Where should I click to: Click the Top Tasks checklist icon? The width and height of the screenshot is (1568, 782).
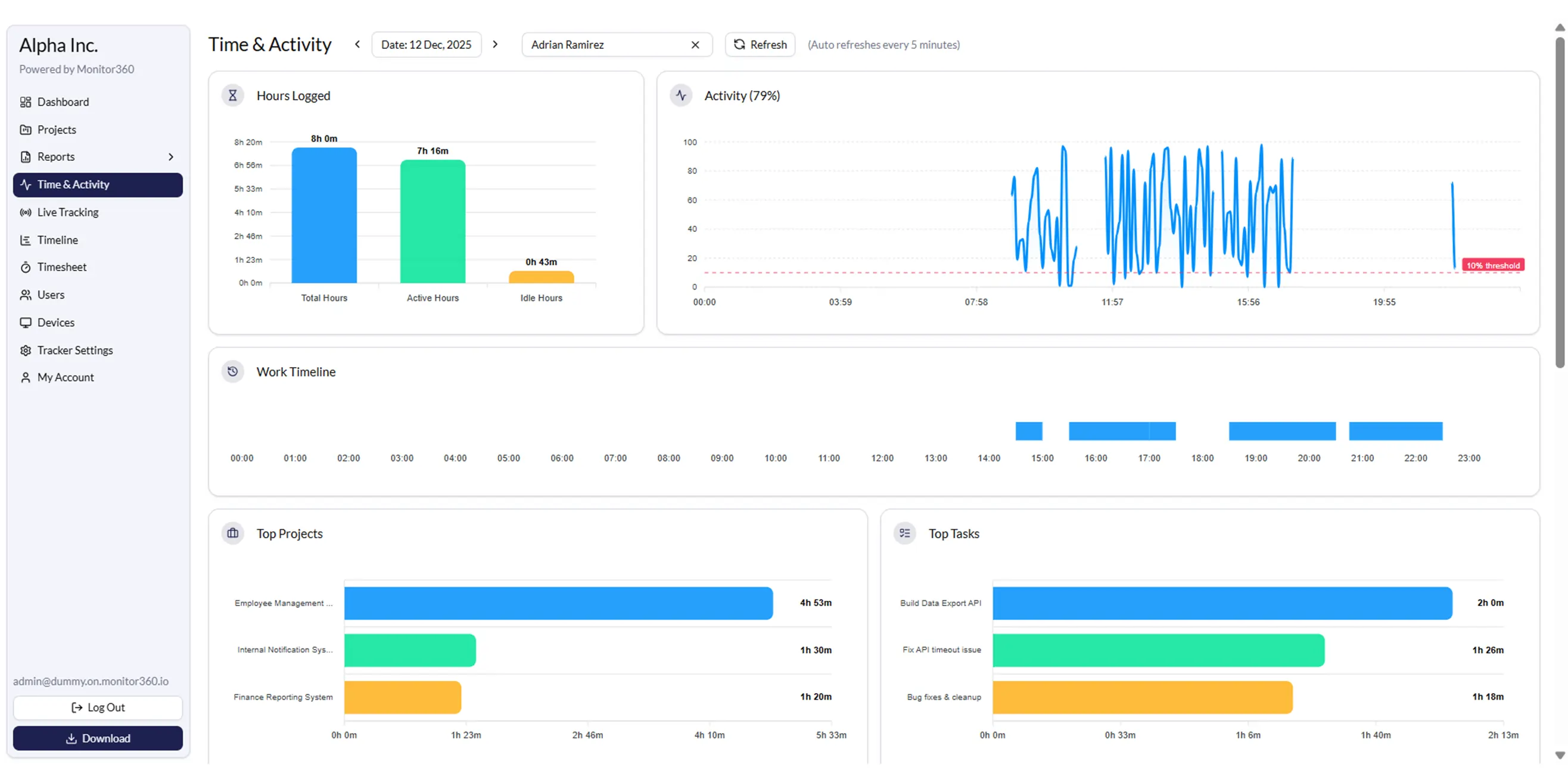pyautogui.click(x=905, y=533)
